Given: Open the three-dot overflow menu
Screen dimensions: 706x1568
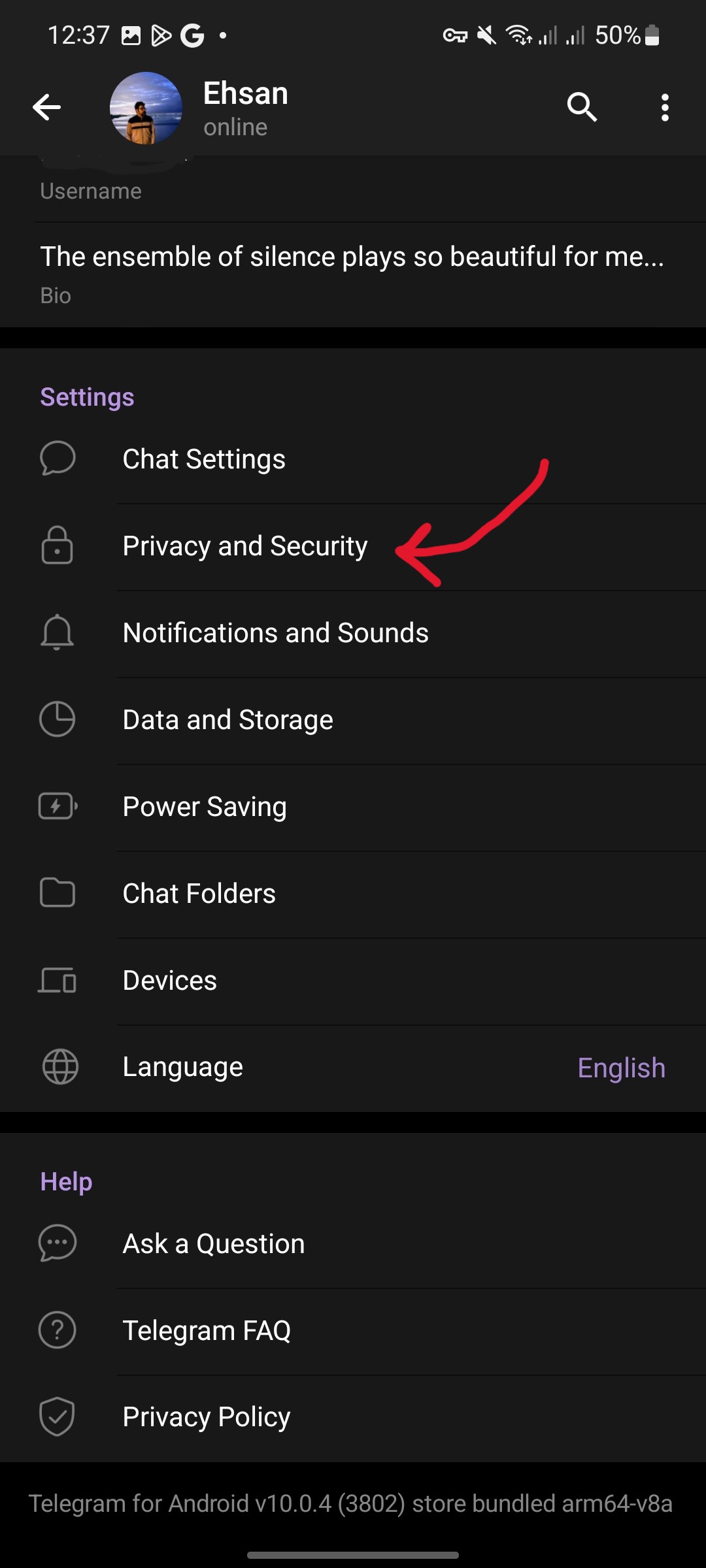Looking at the screenshot, I should [665, 107].
